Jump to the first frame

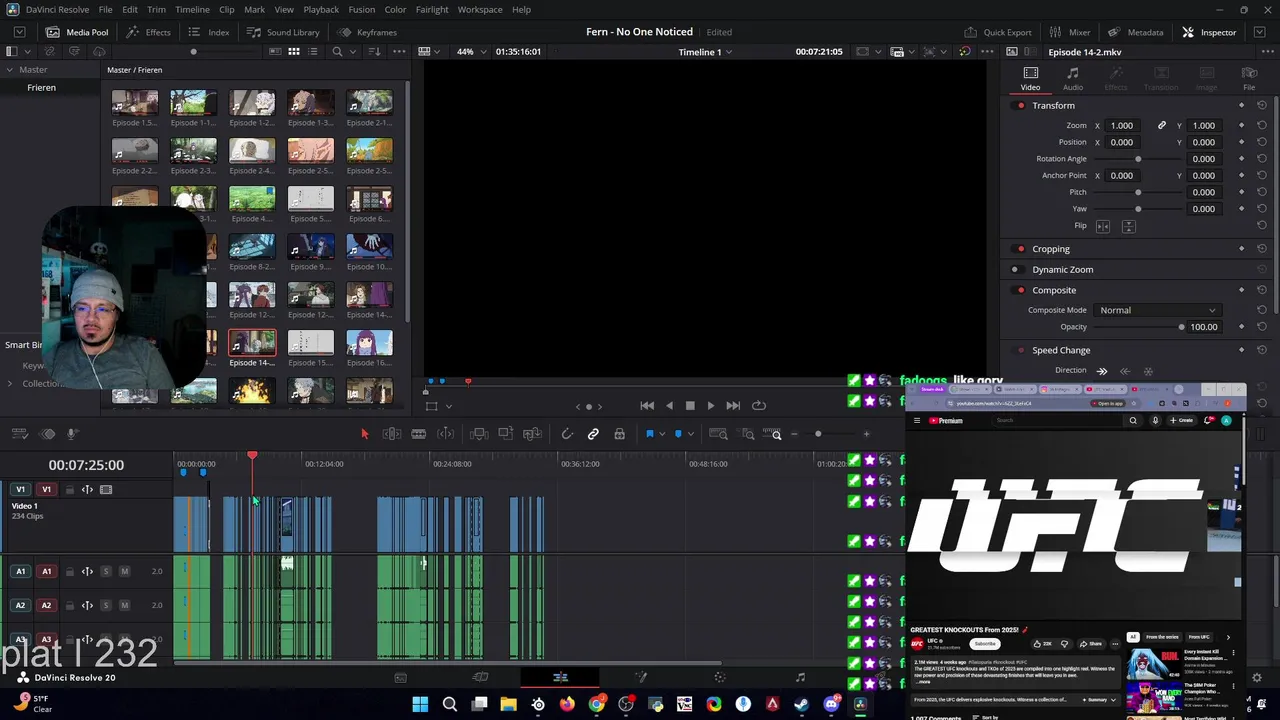pyautogui.click(x=647, y=406)
